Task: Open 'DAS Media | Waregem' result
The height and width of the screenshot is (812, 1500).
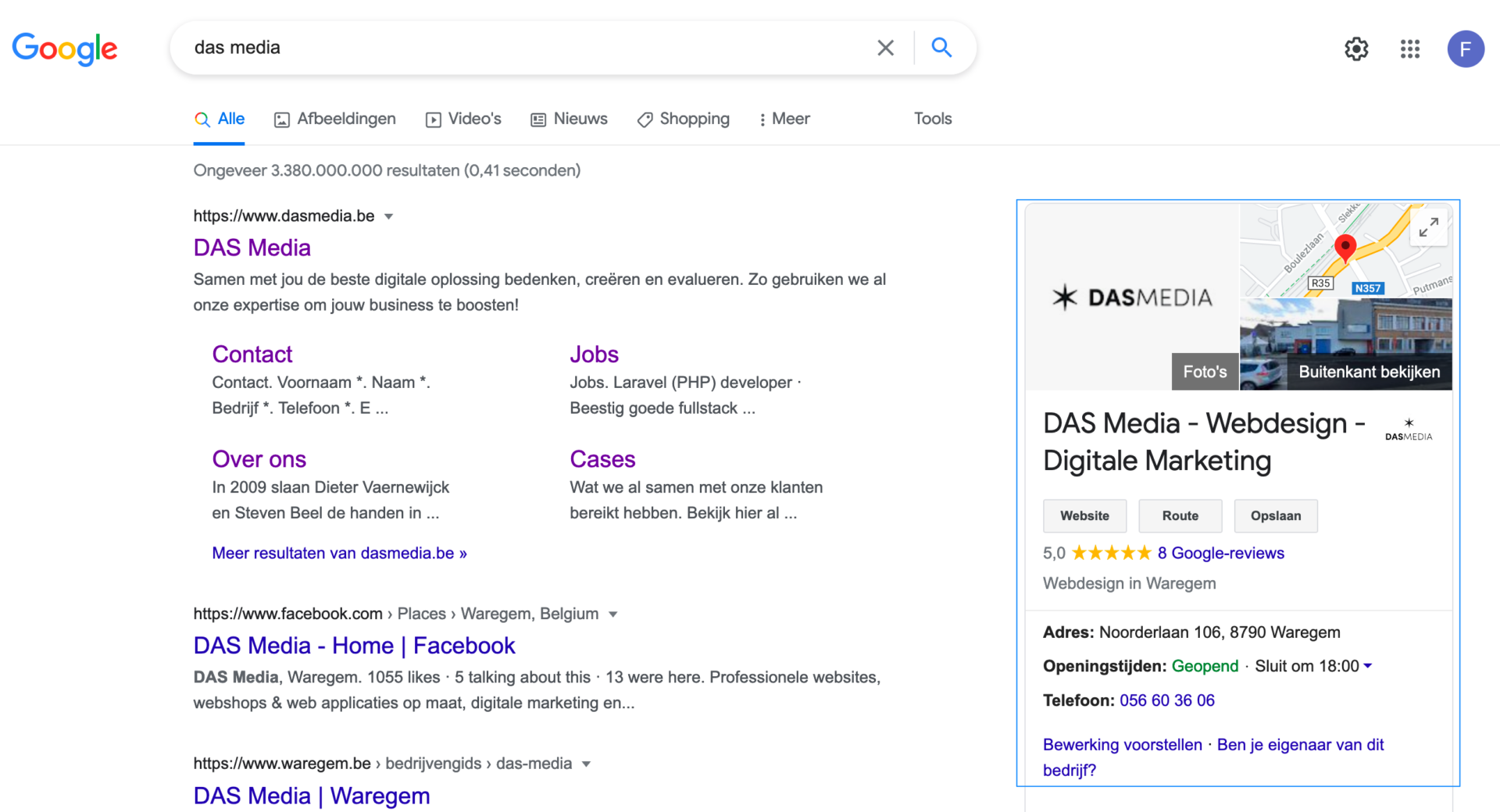Action: coord(312,796)
